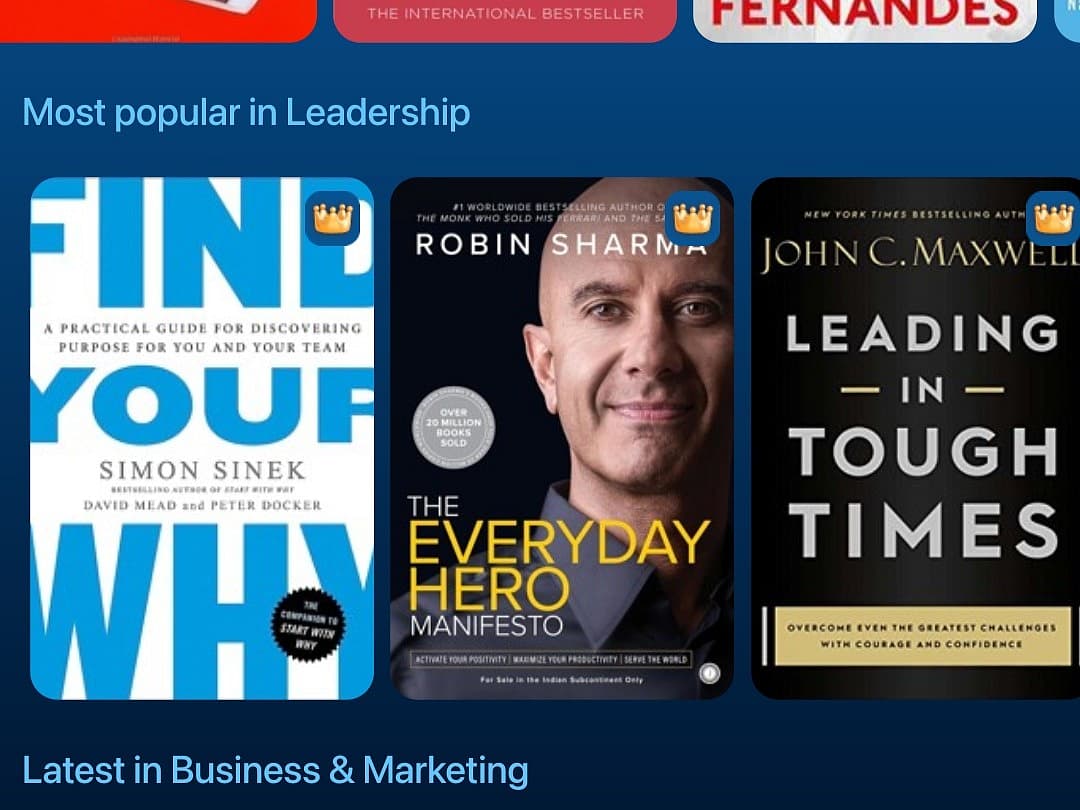Click the Simon Sinek author name

coord(202,470)
